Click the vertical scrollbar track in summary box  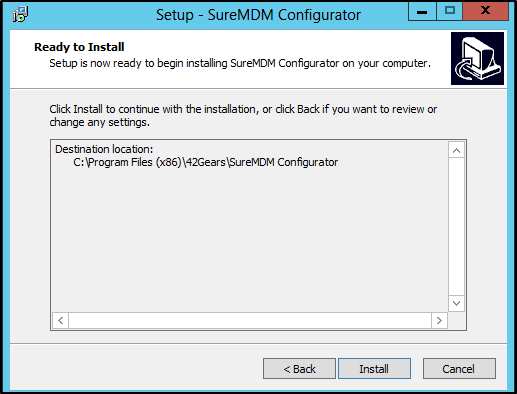[x=456, y=227]
